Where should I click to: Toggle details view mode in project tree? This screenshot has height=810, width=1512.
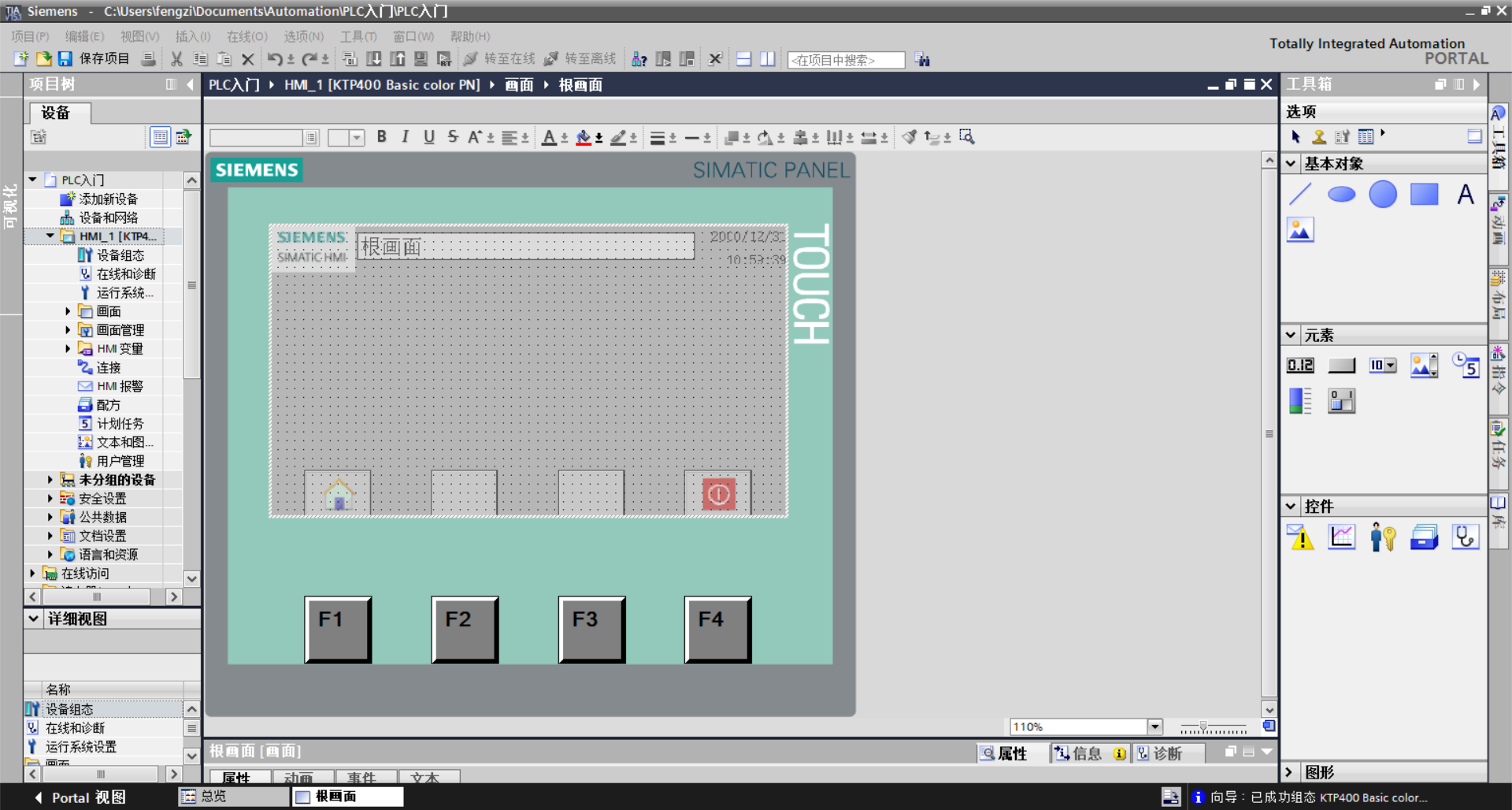[160, 136]
